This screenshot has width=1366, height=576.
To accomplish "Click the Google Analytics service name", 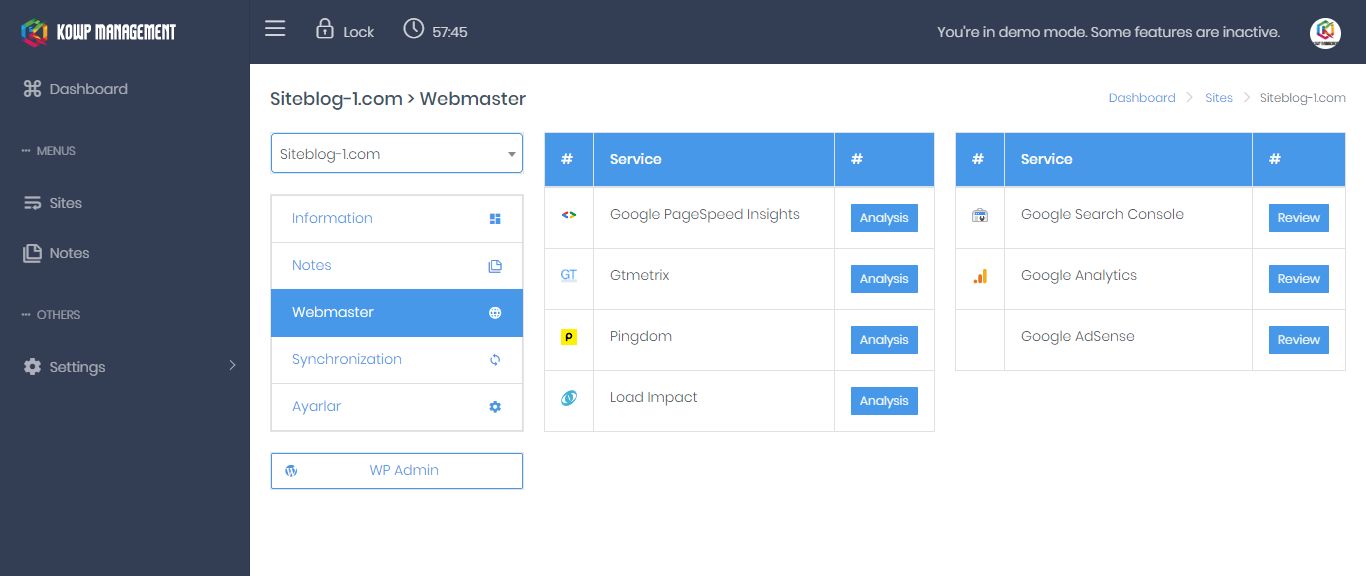I will pos(1079,275).
